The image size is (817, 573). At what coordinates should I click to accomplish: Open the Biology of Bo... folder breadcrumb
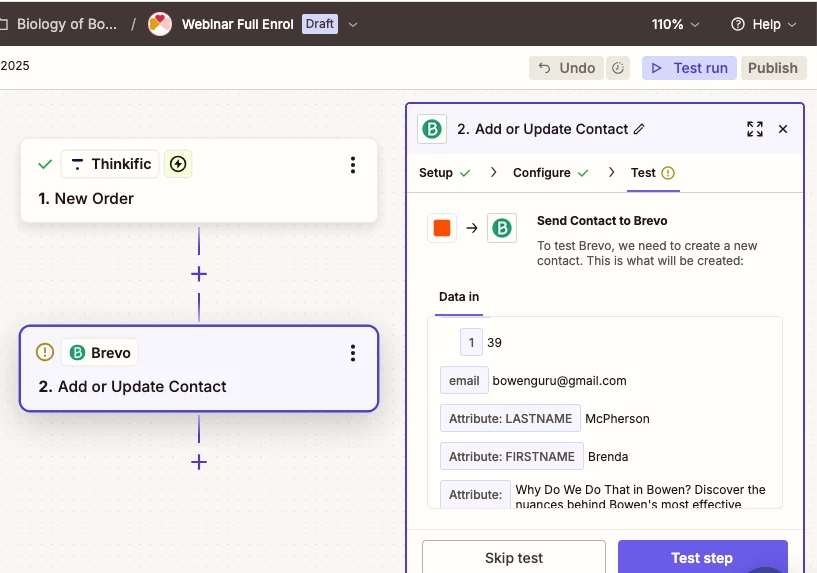[67, 24]
